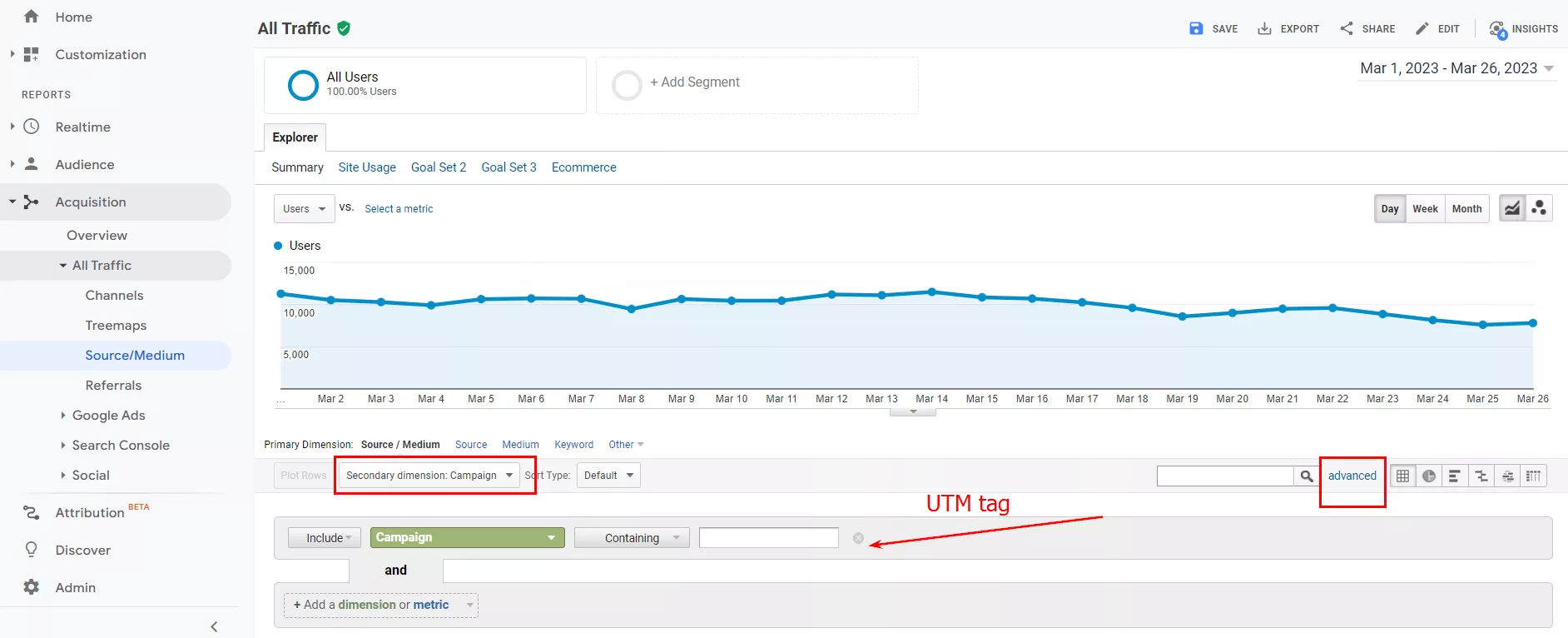The image size is (1568, 638).
Task: Click the green verified shield icon
Action: [344, 28]
